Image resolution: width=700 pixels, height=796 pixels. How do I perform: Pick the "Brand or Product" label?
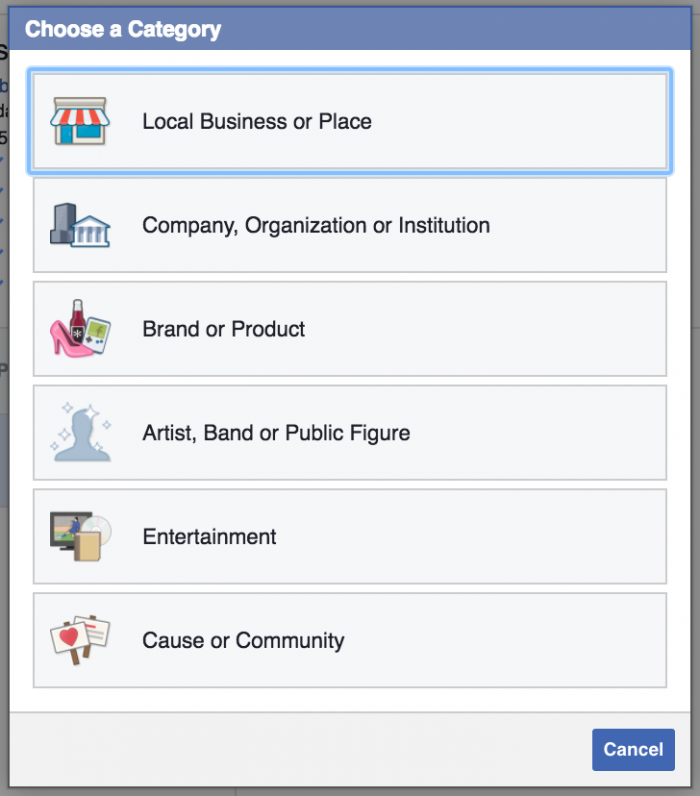pos(224,329)
